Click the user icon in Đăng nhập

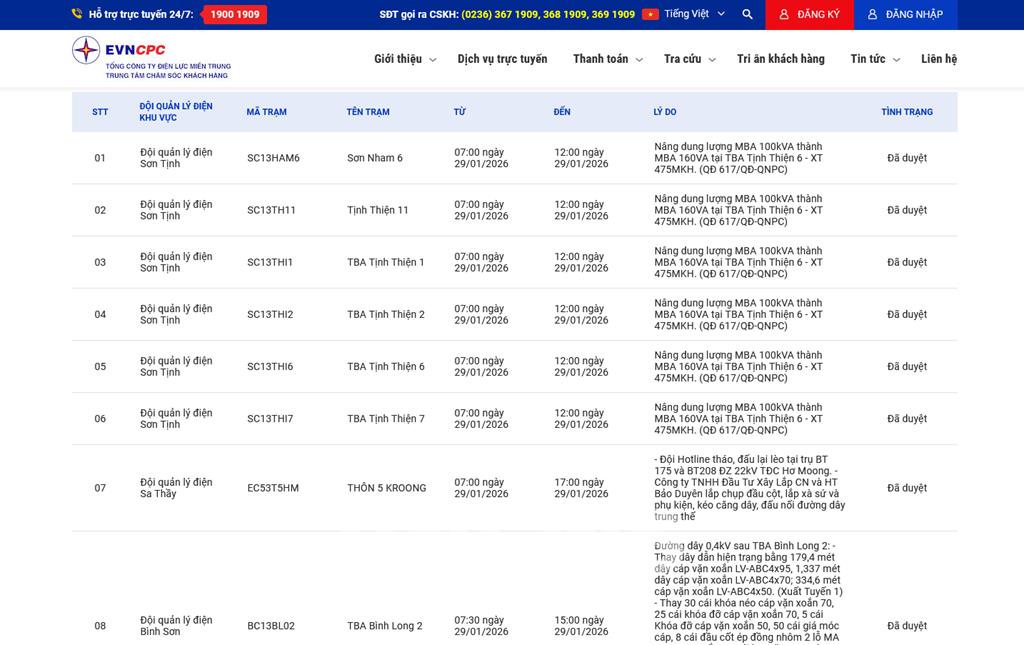[872, 15]
